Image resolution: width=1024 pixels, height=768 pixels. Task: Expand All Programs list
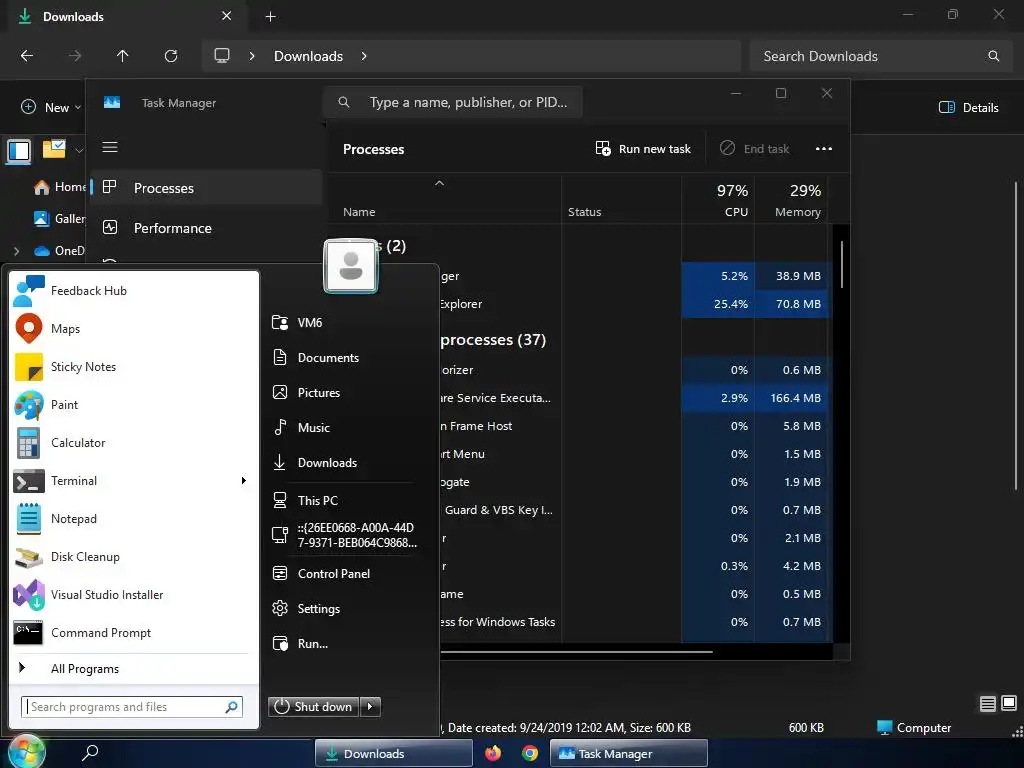[134, 668]
